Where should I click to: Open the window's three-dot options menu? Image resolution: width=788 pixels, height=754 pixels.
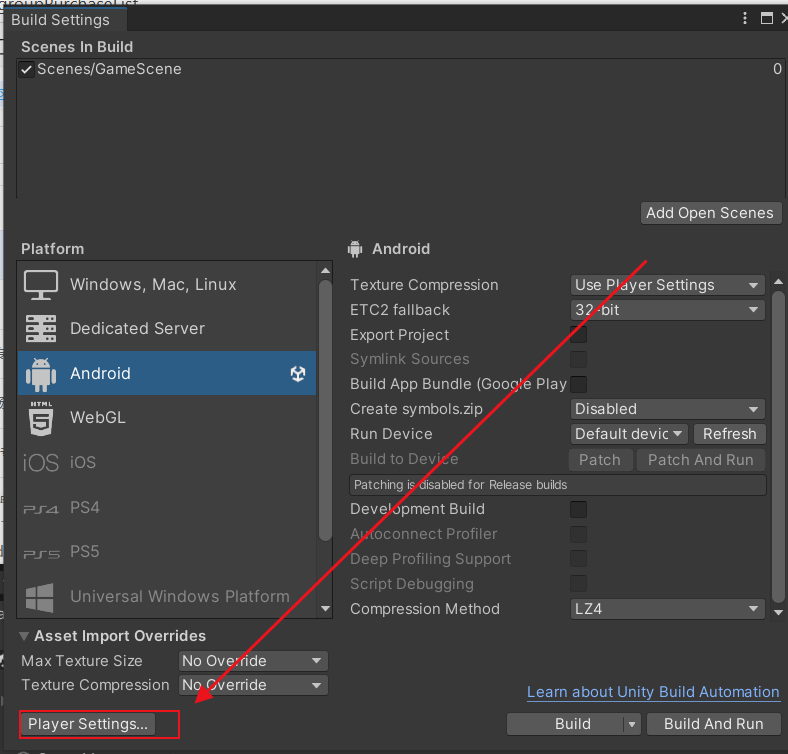coord(745,19)
